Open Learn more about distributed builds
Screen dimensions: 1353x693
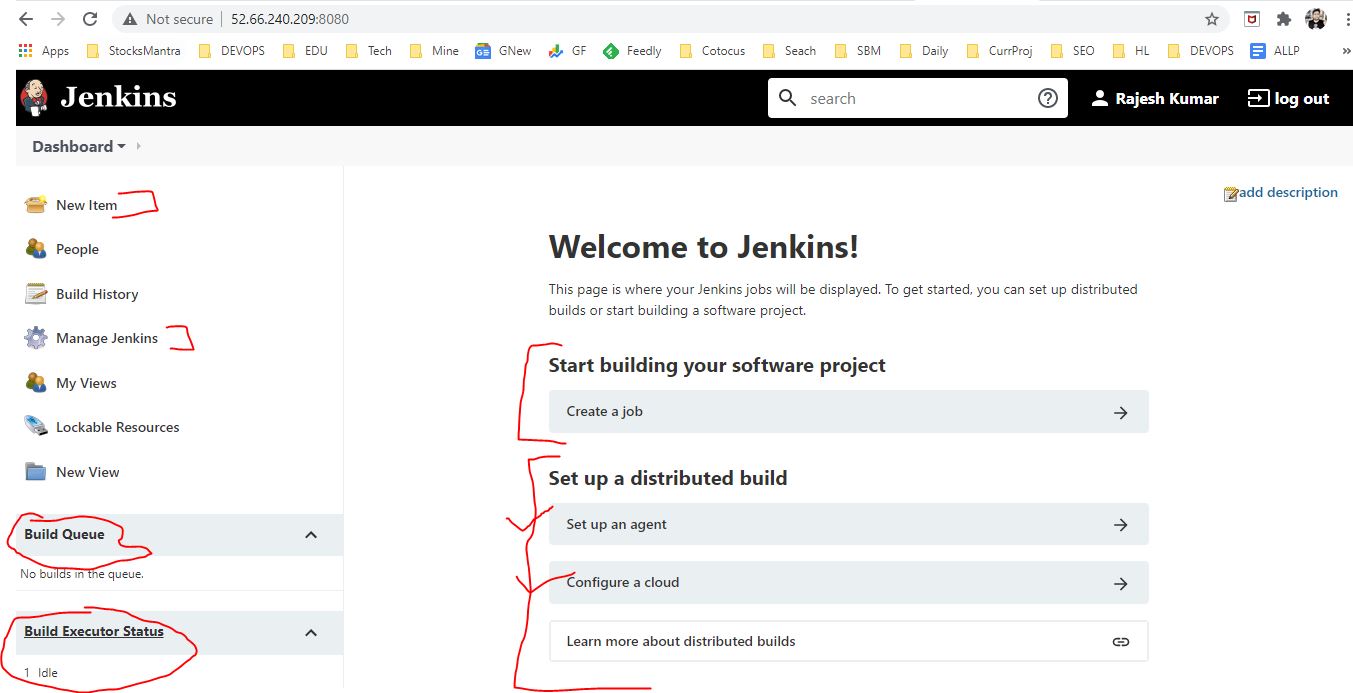pyautogui.click(x=848, y=641)
